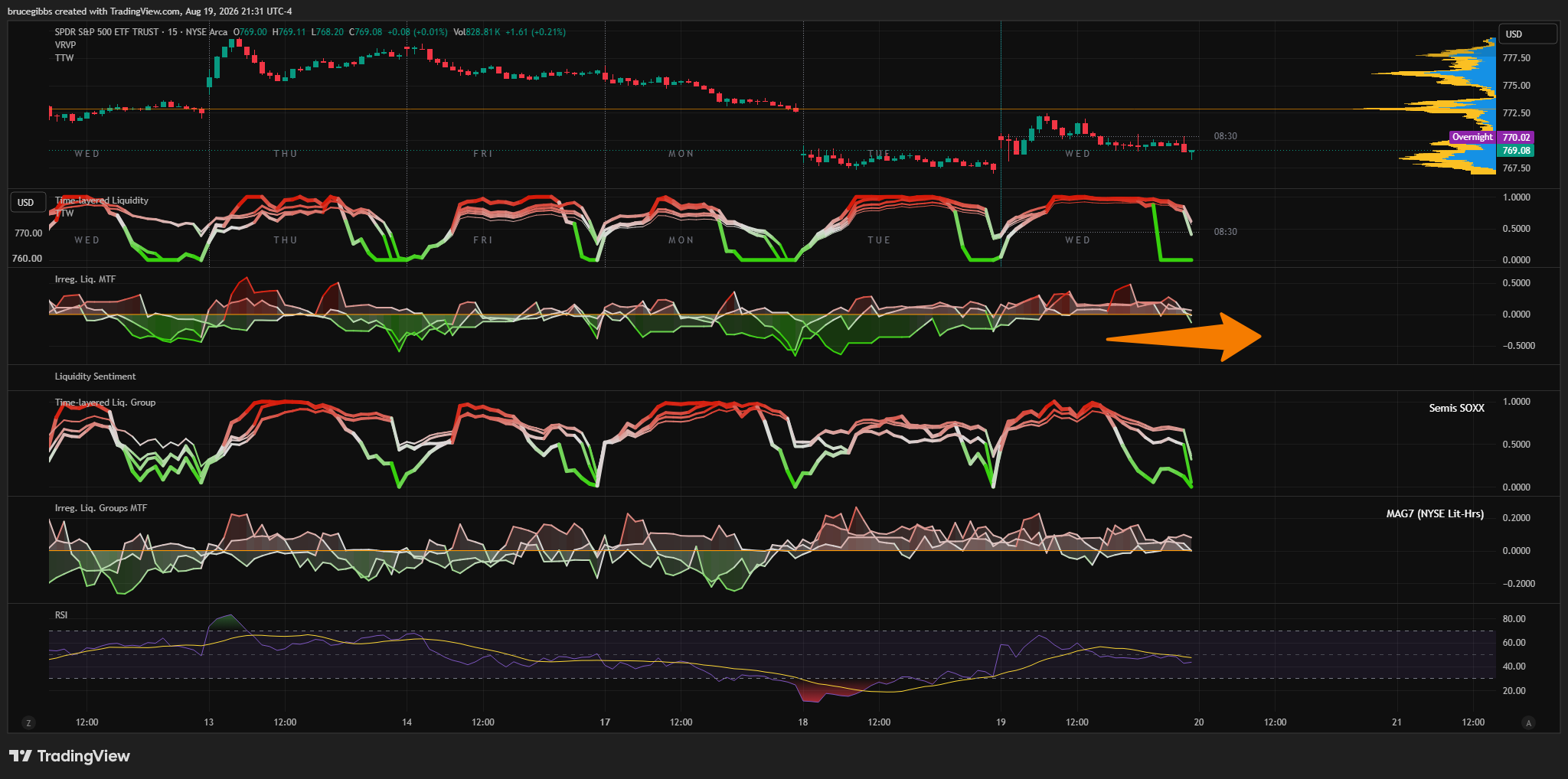Select the Time-layered Liq. Group title

(105, 403)
